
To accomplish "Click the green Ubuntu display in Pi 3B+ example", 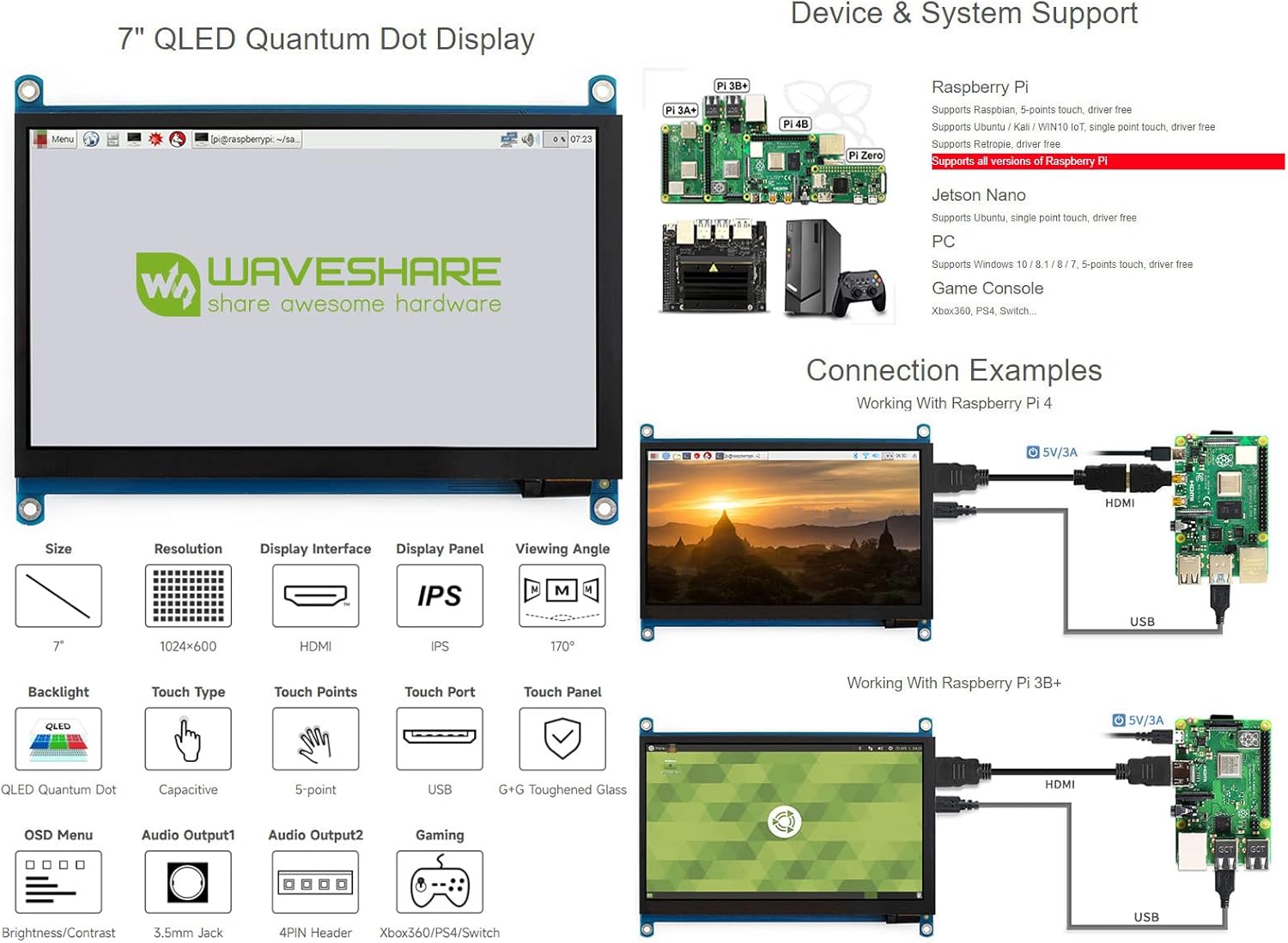I will pos(784,823).
